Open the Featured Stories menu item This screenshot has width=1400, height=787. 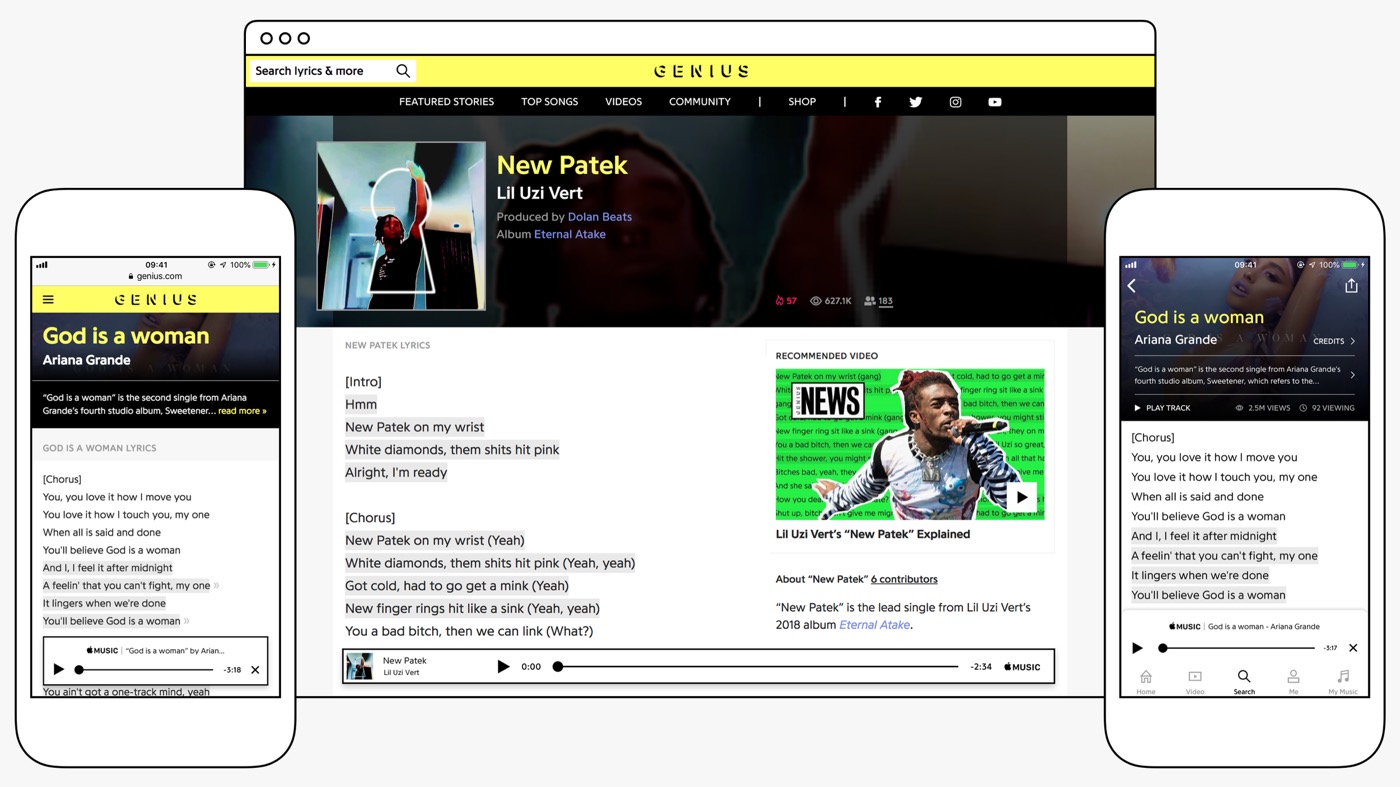tap(446, 102)
